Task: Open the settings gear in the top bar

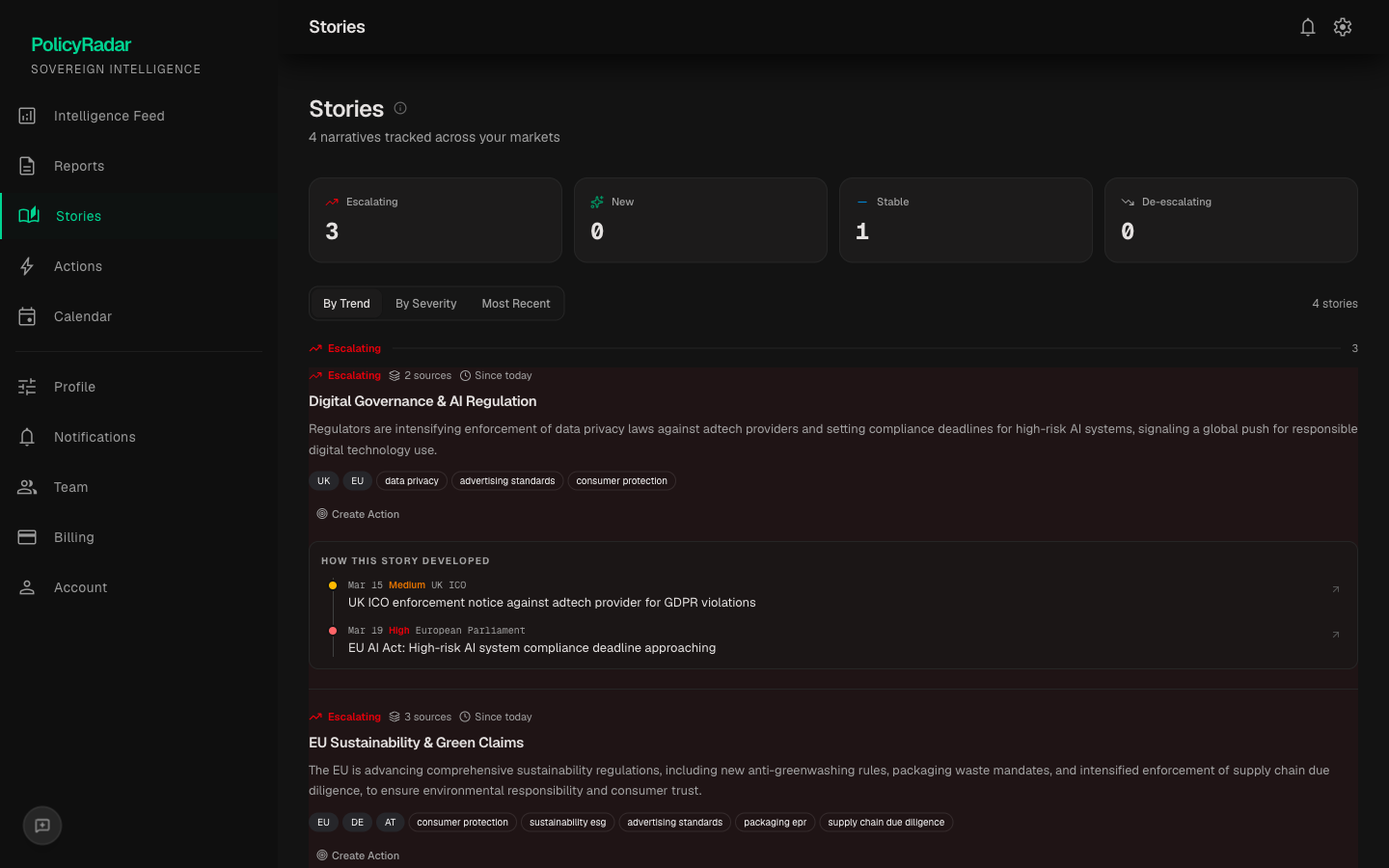Action: point(1343,27)
